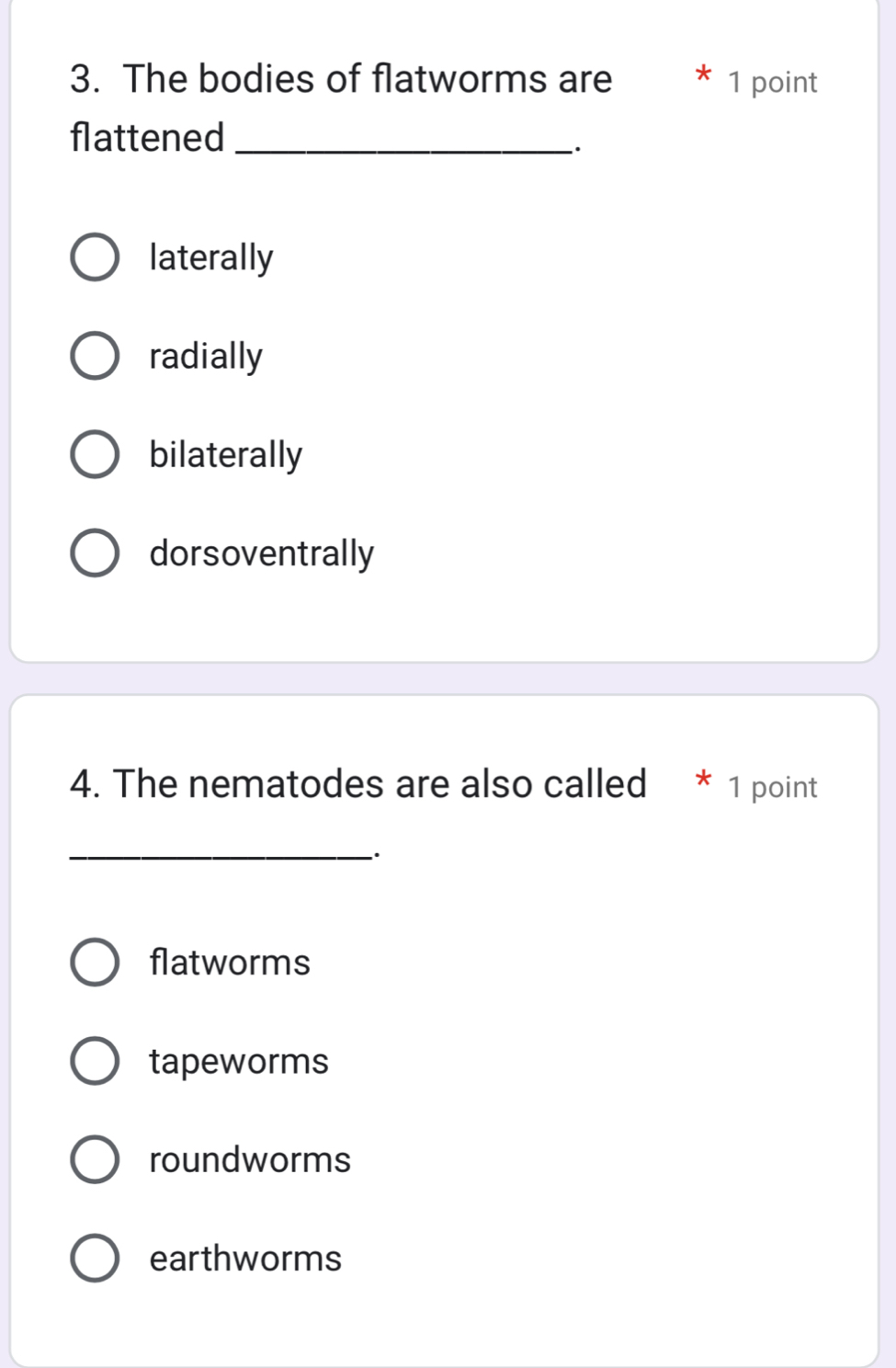
Task: Click the 'radially' option label text
Action: click(206, 357)
